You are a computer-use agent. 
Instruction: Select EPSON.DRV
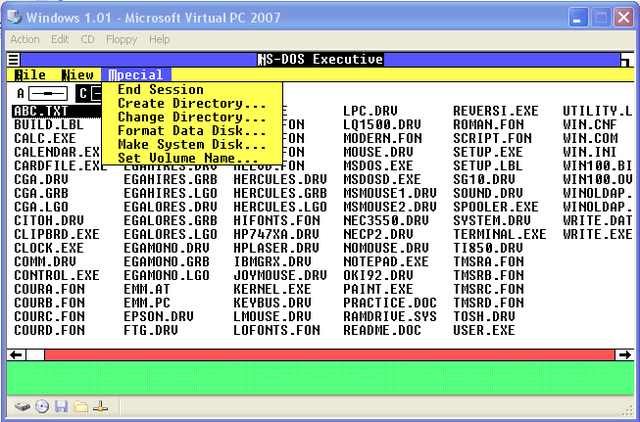point(158,317)
